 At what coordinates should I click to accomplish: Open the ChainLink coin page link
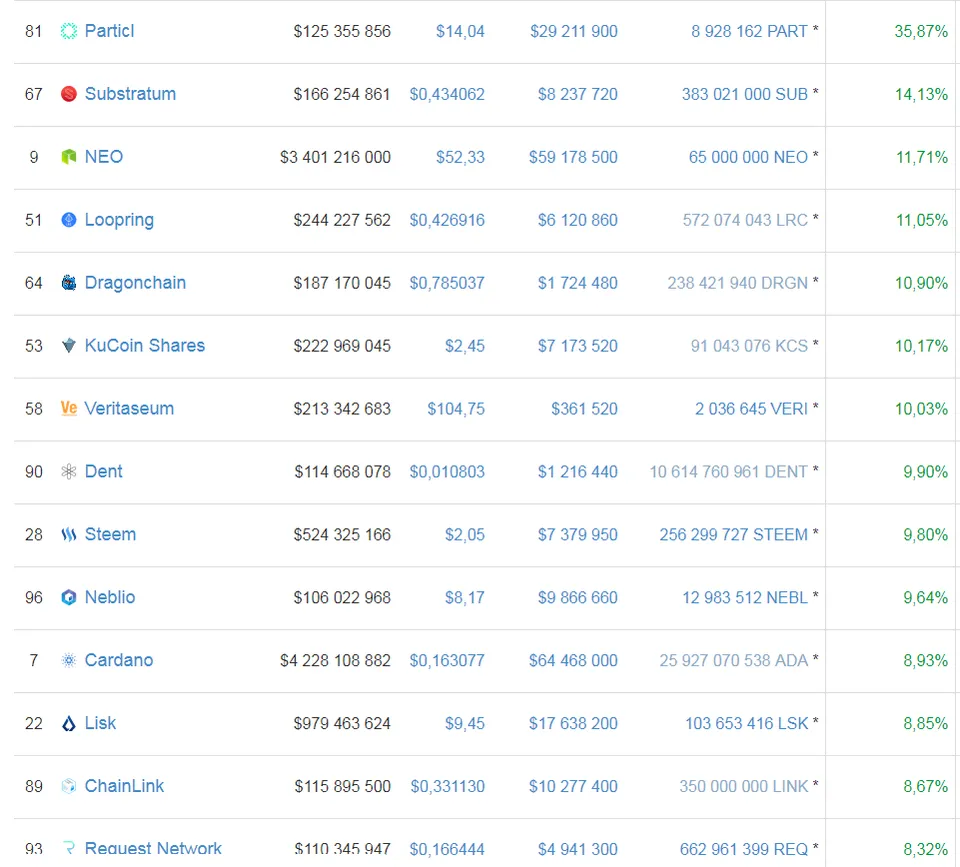point(124,786)
